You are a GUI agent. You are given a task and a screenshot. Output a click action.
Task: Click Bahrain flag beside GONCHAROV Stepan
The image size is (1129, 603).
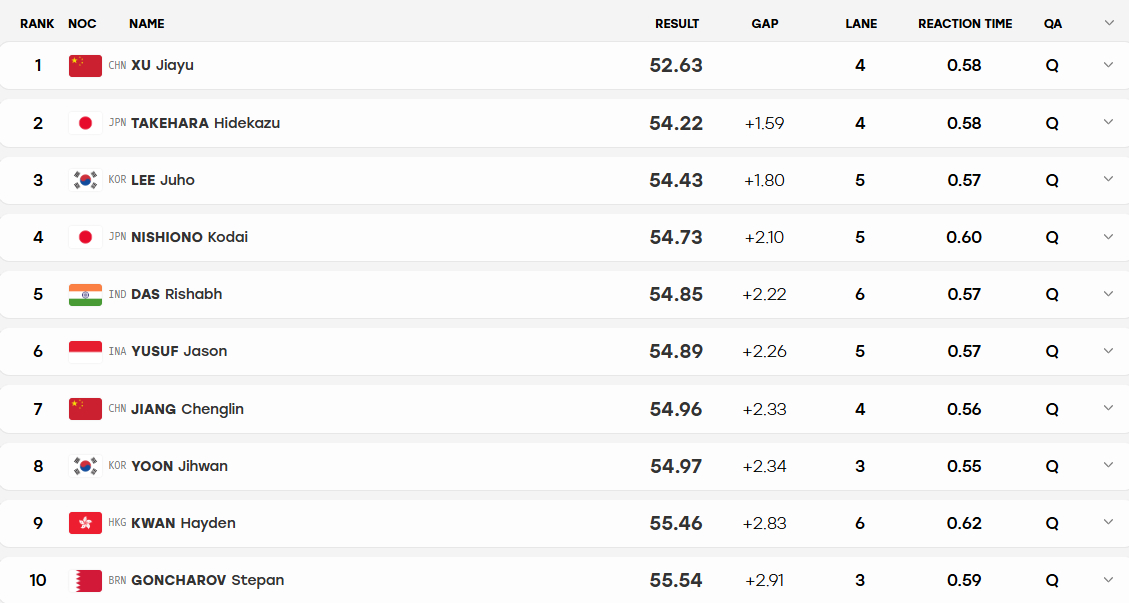[x=85, y=580]
